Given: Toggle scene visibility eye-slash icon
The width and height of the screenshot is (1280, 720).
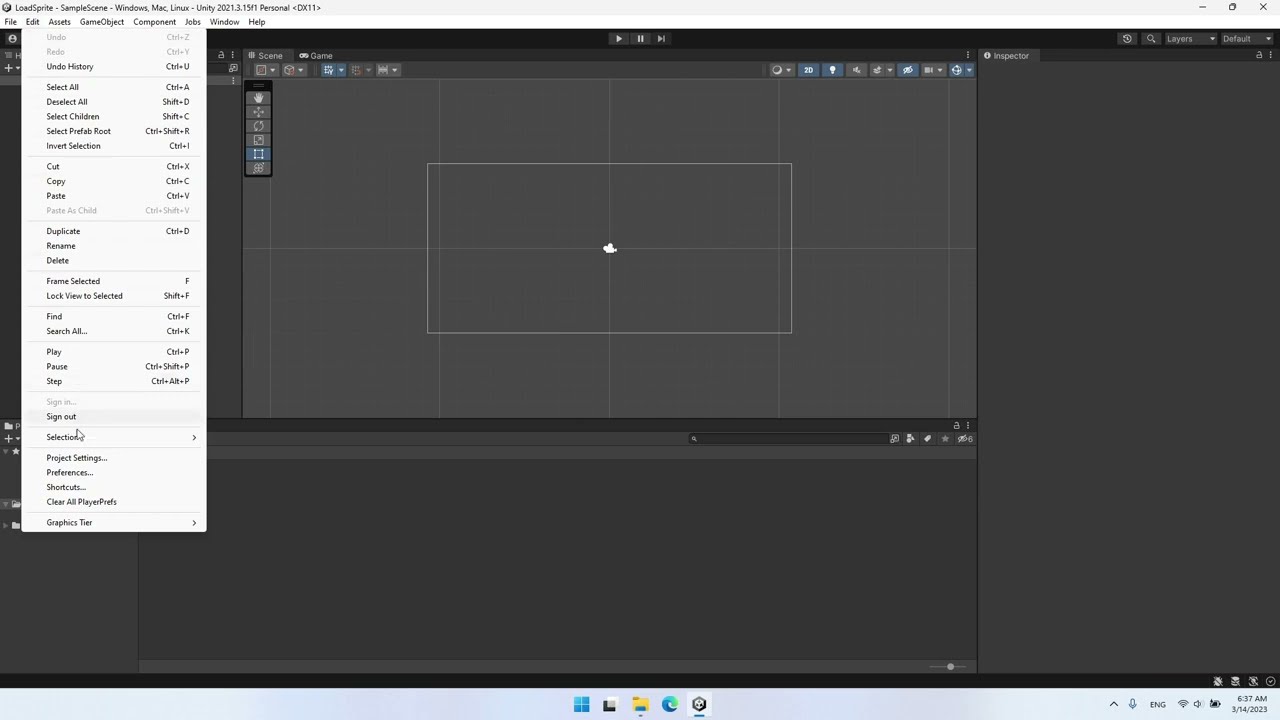Looking at the screenshot, I should (x=907, y=70).
